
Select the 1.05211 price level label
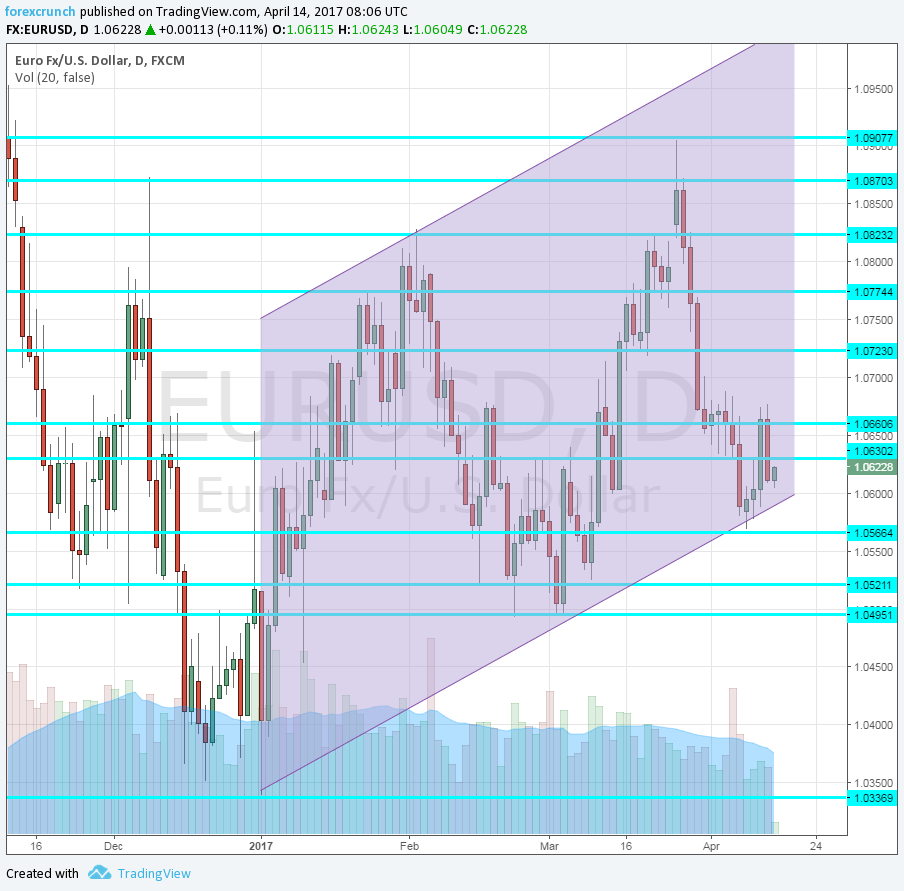(x=872, y=585)
